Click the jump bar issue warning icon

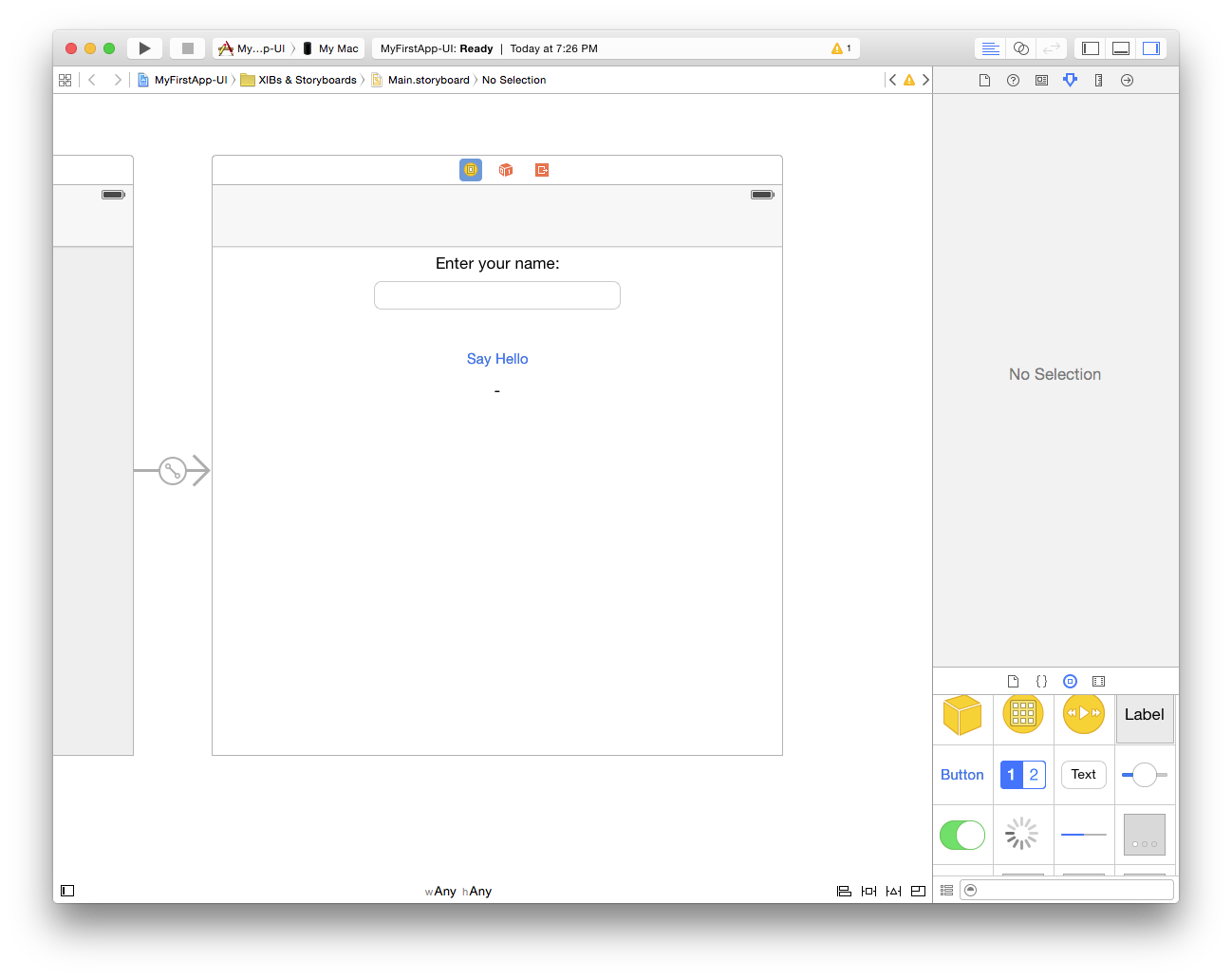click(909, 80)
